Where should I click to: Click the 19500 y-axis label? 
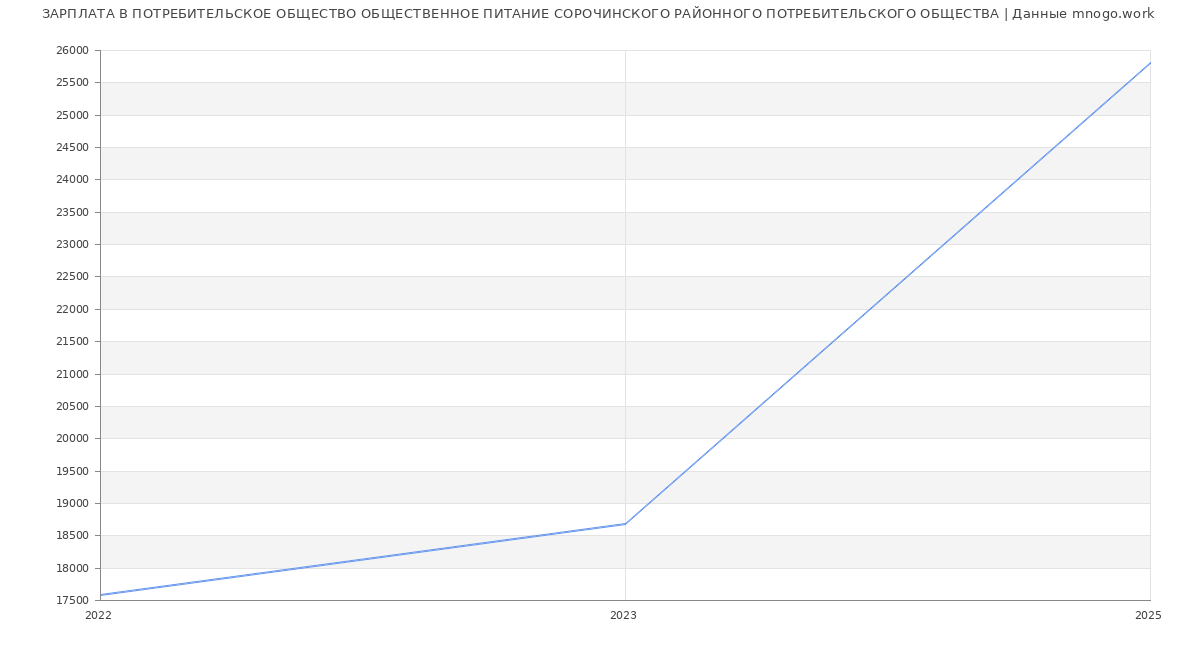tap(73, 471)
